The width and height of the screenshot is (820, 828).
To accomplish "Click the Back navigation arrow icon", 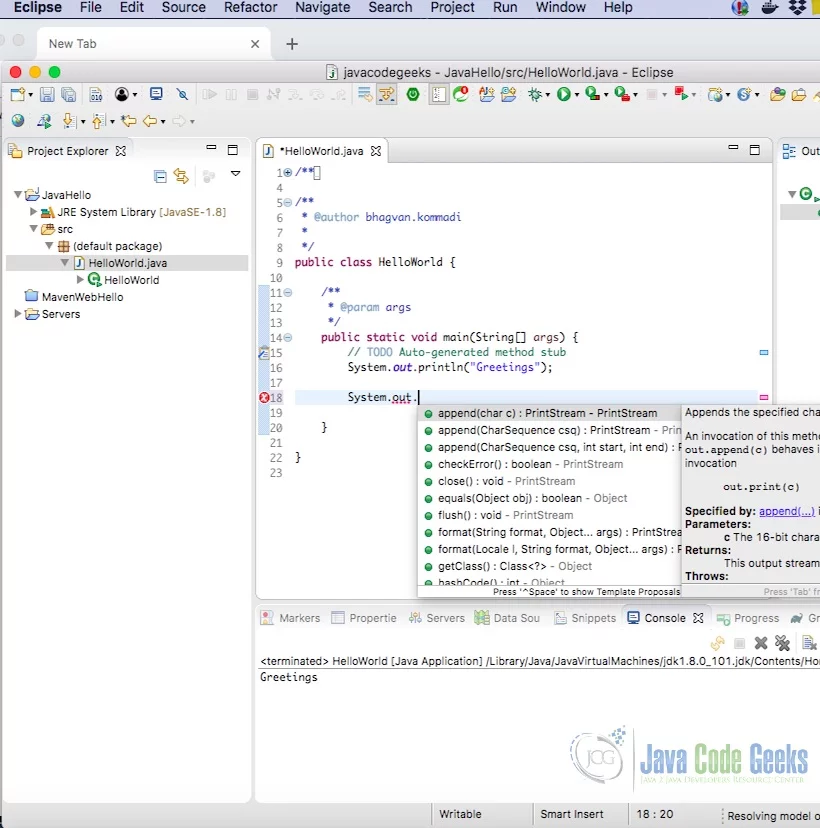I will point(150,121).
